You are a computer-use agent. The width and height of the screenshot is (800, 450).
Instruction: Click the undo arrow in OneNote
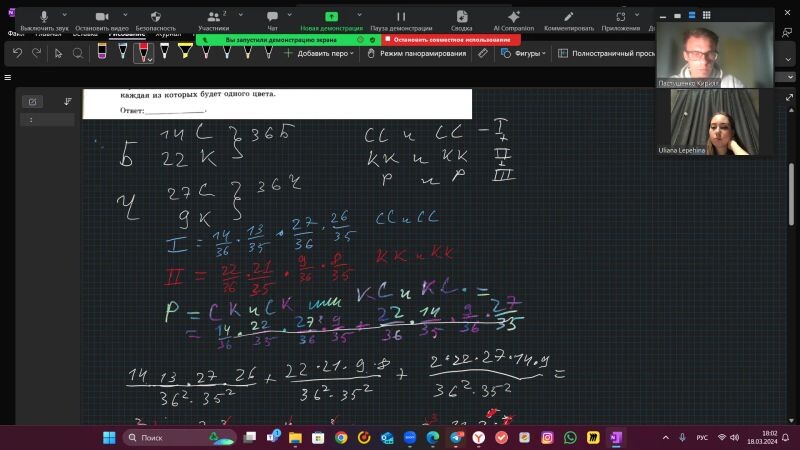pyautogui.click(x=18, y=53)
